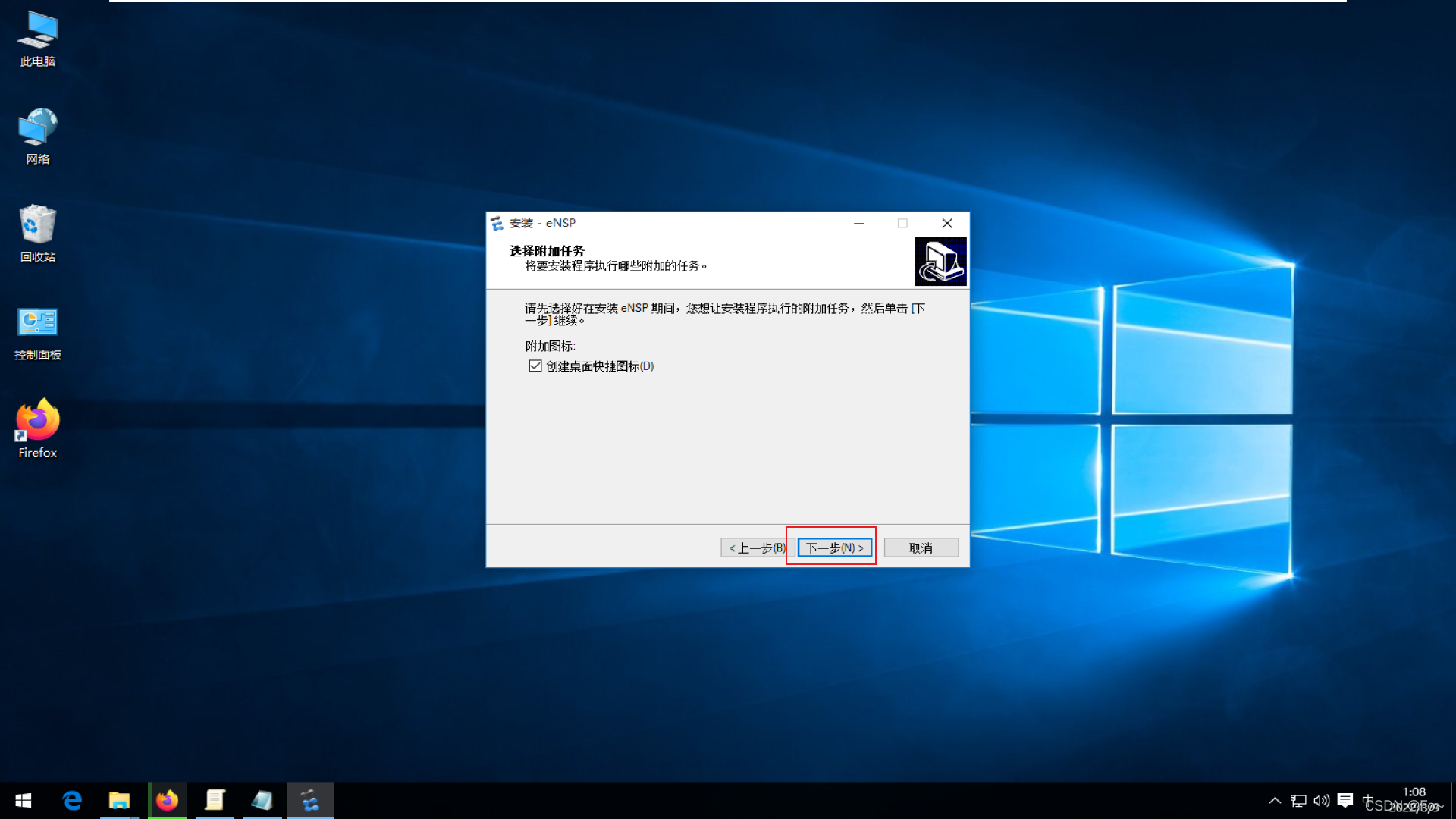Click the 附加图标: label
Screen dimensions: 1456x819
coord(551,346)
